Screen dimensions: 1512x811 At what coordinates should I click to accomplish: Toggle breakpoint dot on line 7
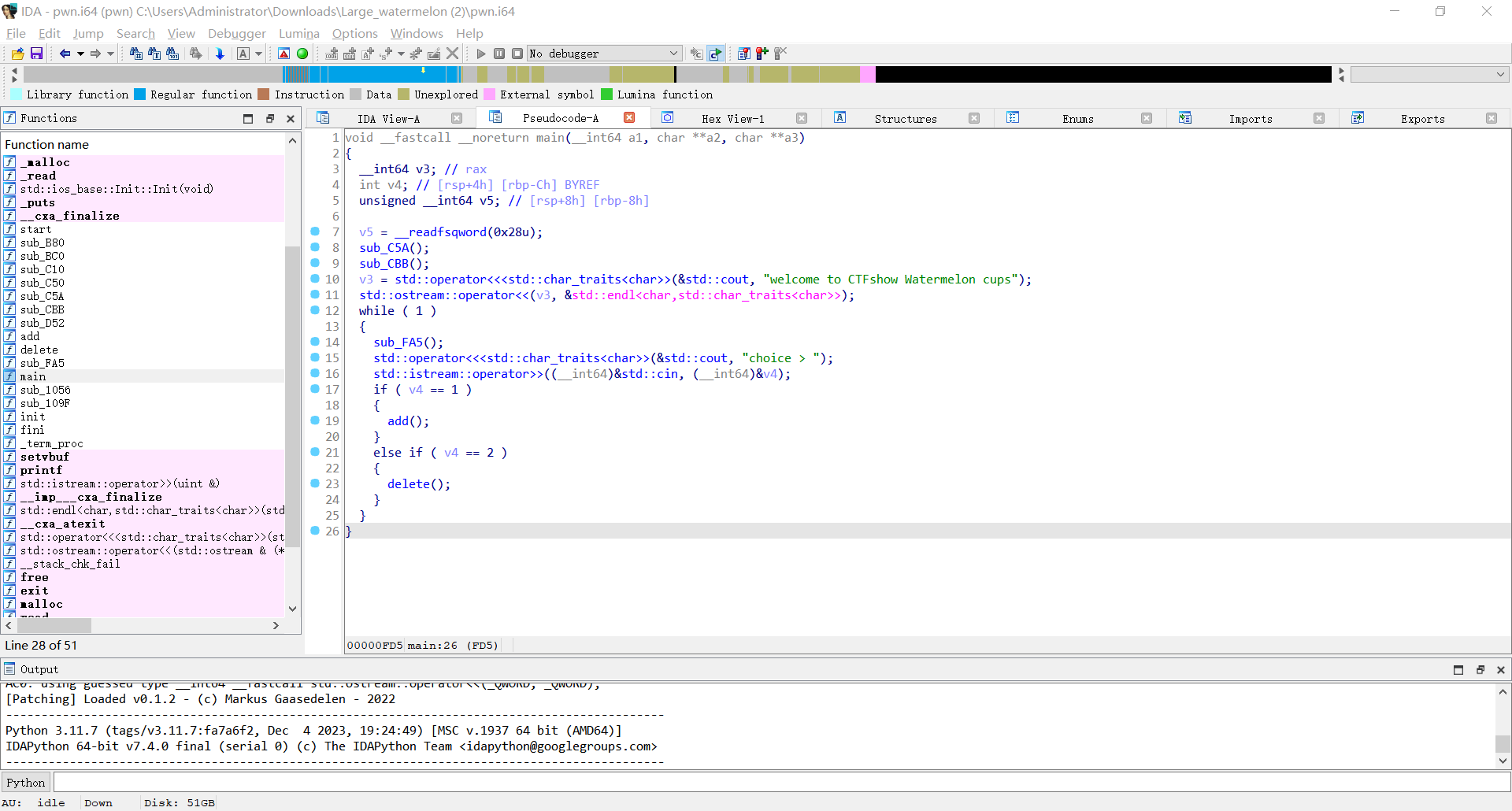pos(315,231)
